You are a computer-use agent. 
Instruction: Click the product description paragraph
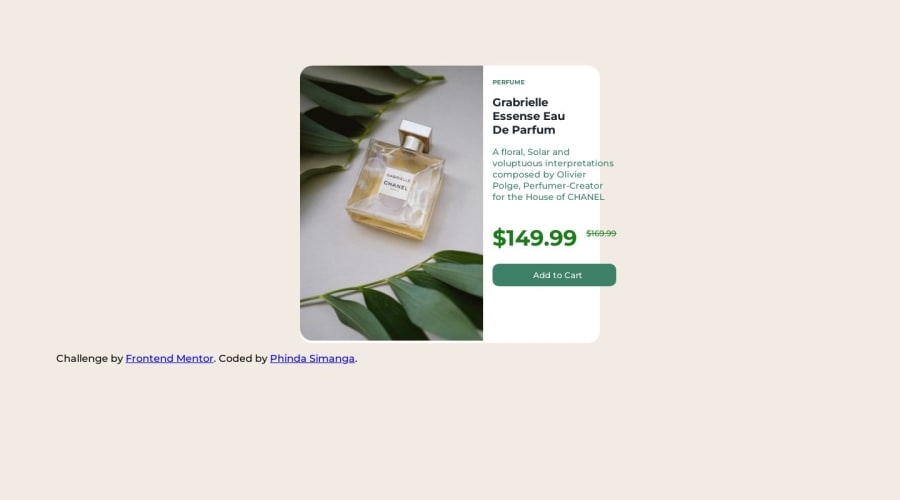[553, 175]
